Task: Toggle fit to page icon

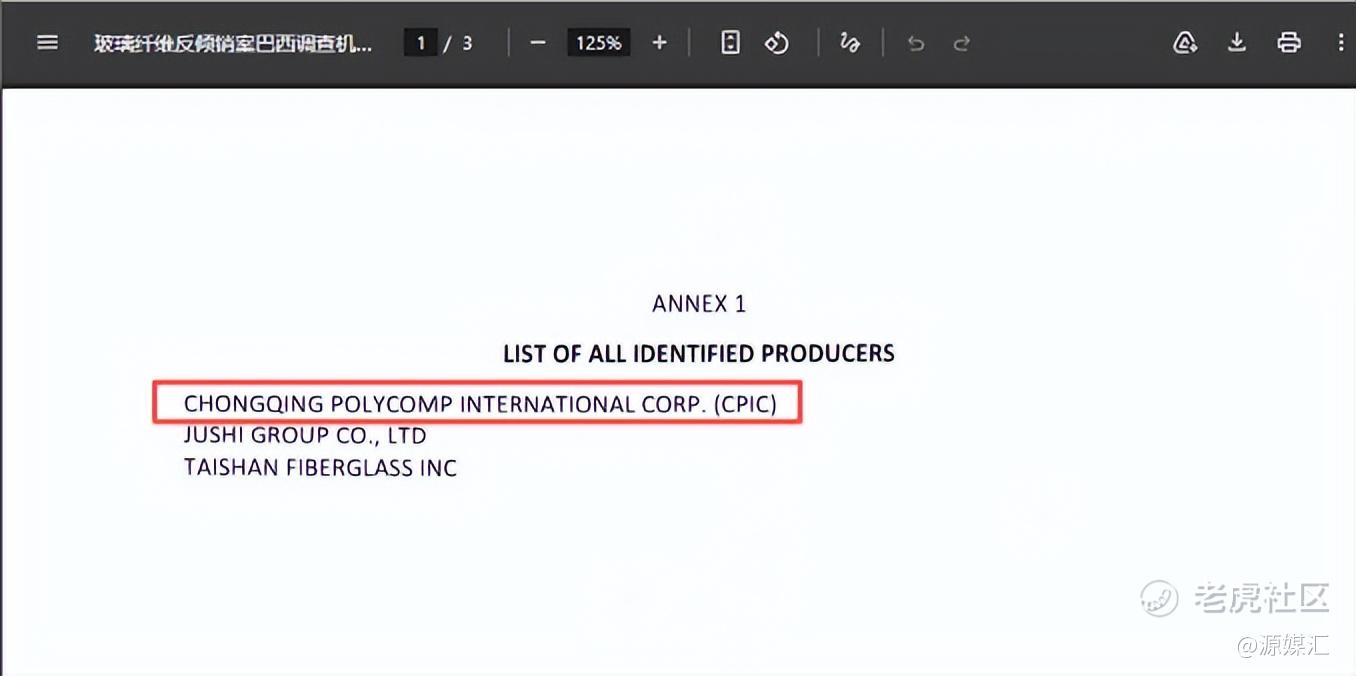Action: pyautogui.click(x=731, y=43)
